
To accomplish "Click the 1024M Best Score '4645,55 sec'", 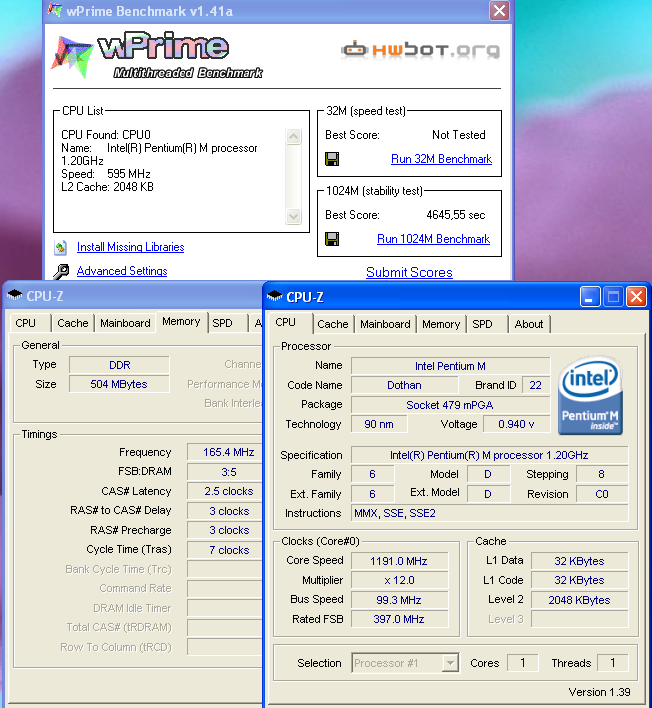I will [456, 215].
